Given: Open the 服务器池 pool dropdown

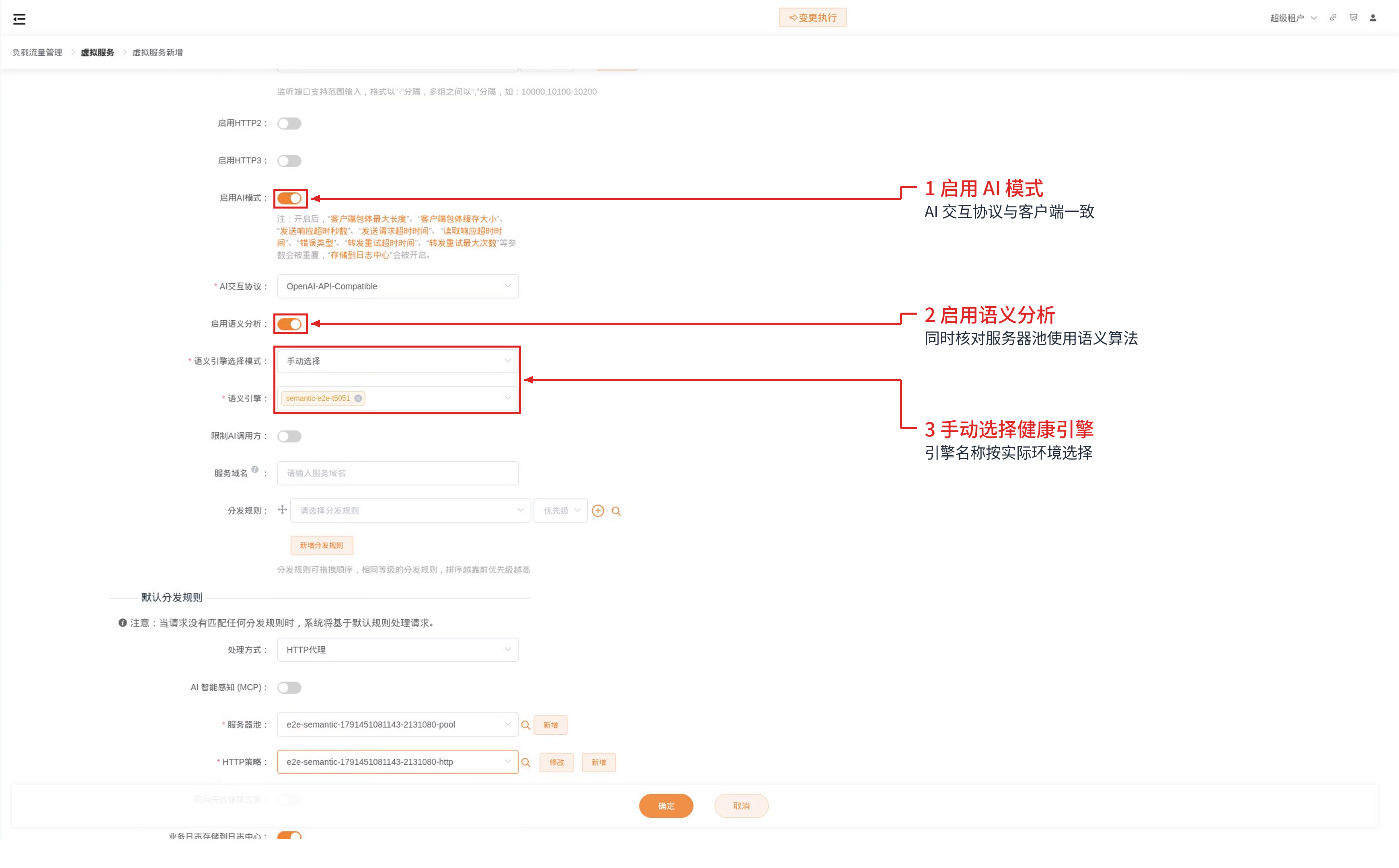Looking at the screenshot, I should pyautogui.click(x=398, y=725).
